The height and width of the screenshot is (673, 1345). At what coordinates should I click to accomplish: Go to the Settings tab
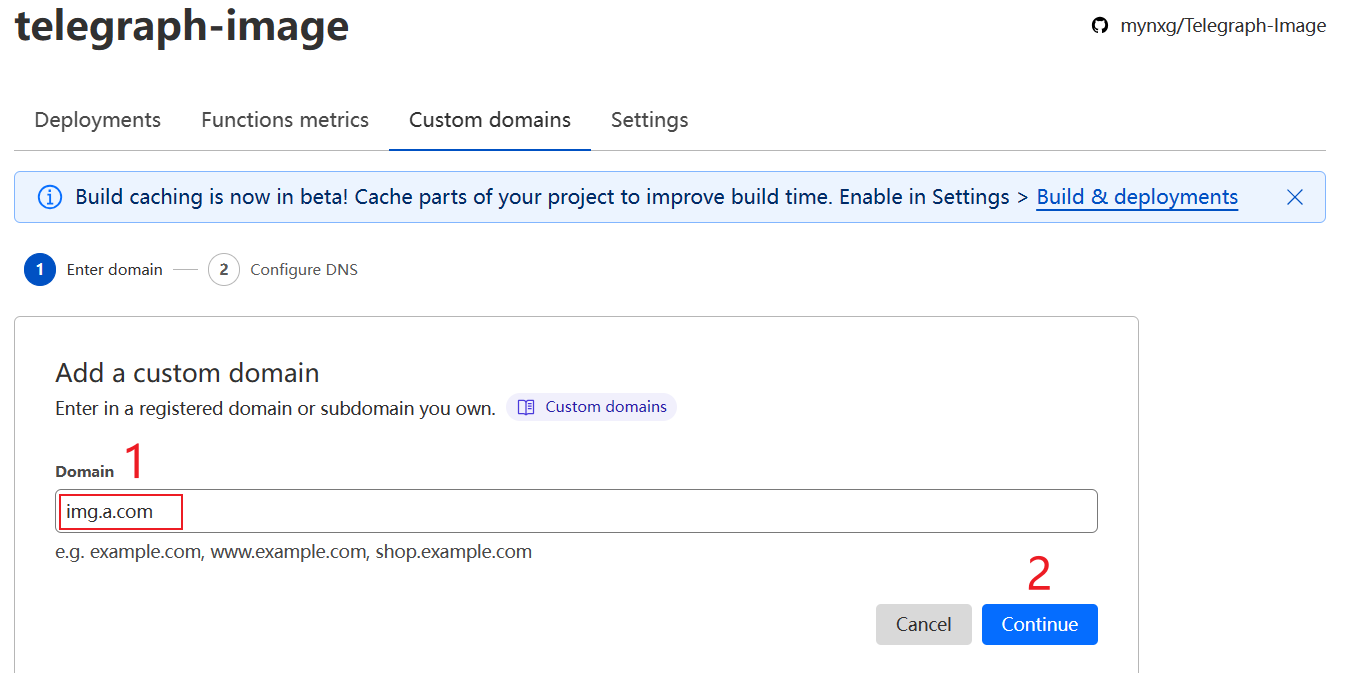[649, 120]
